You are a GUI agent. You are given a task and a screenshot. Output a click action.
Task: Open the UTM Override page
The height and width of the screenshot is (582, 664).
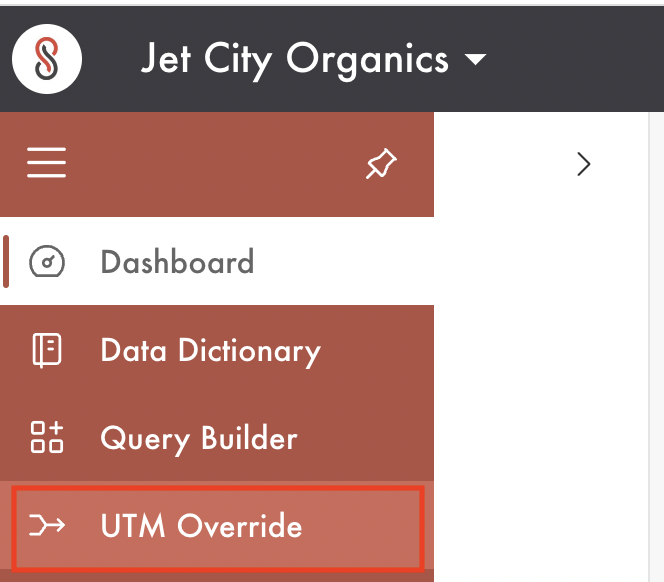217,527
